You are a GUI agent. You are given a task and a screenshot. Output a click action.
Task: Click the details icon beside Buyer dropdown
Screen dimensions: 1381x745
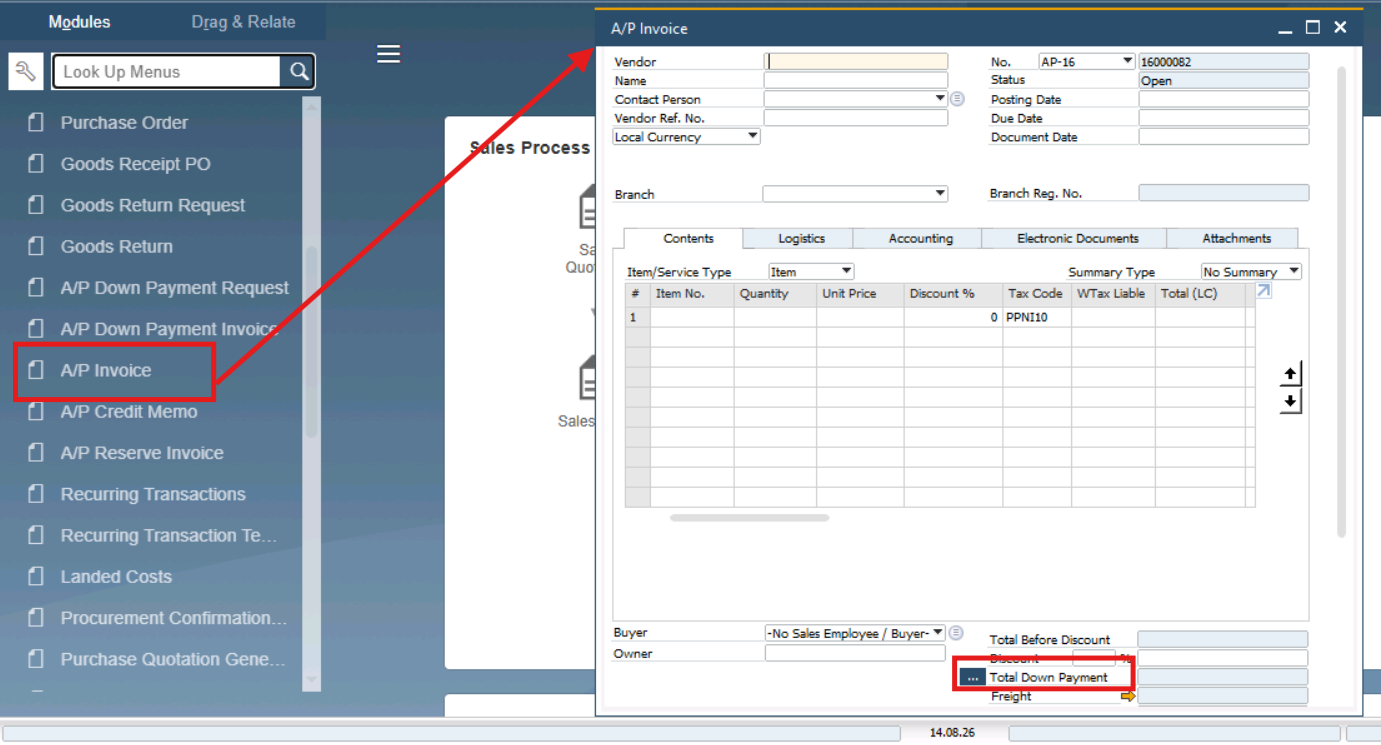coord(956,633)
